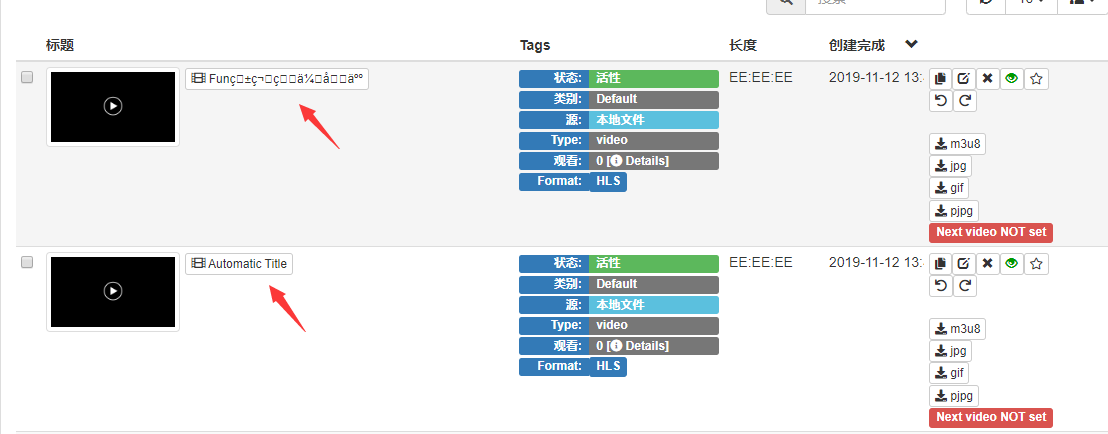Download the gif of the Automatic Title video
The width and height of the screenshot is (1108, 434).
coord(948,373)
